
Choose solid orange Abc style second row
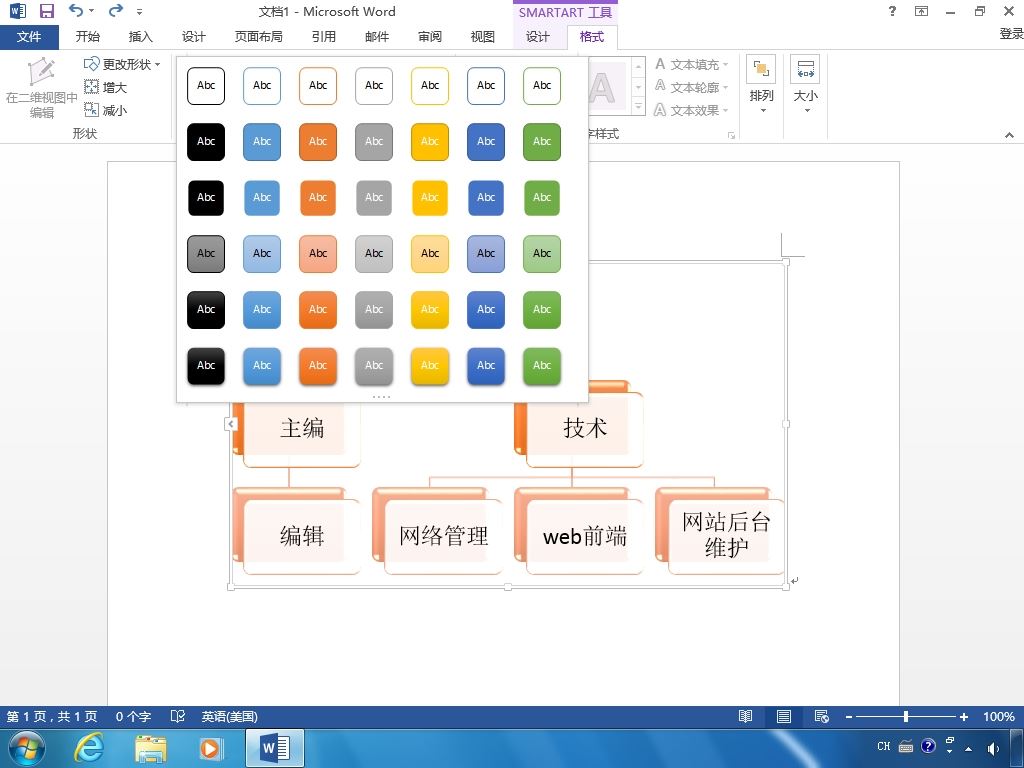pos(318,142)
